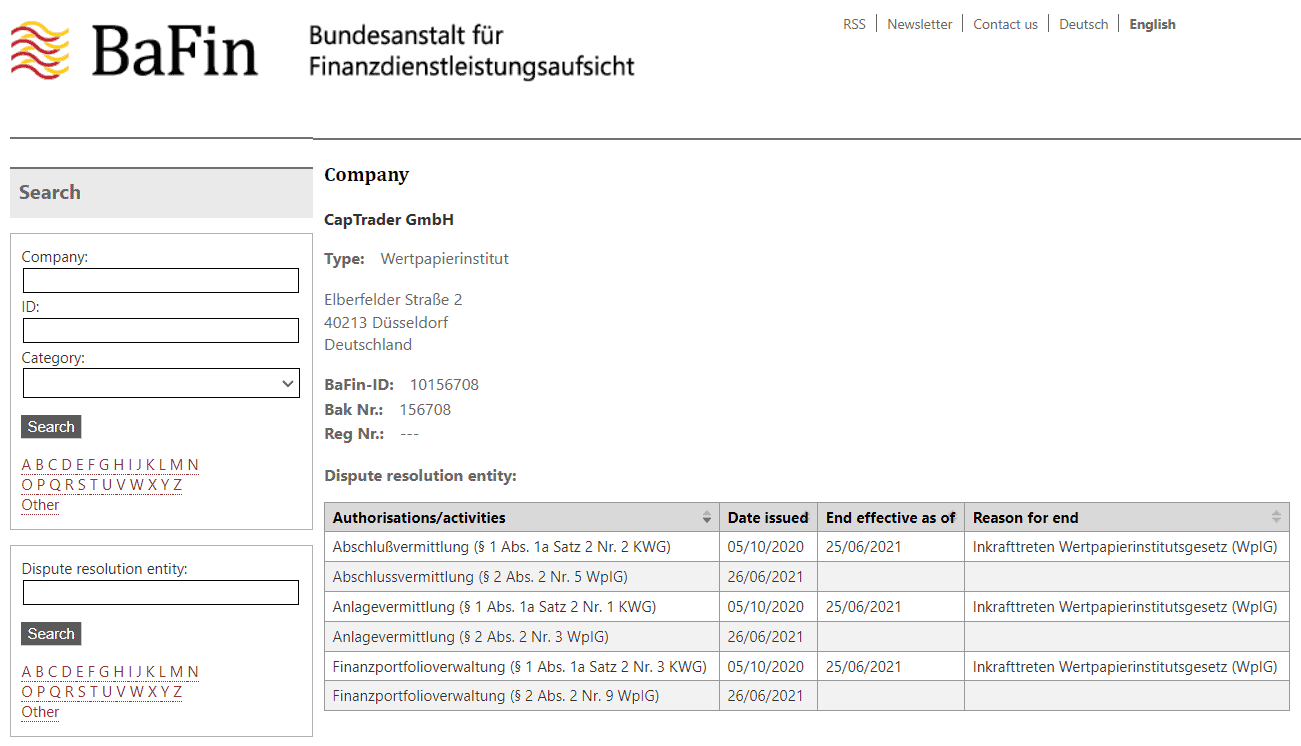Click date issued 05/10/2020 in Abschlußvermittlung row
1301x746 pixels.
pos(765,547)
